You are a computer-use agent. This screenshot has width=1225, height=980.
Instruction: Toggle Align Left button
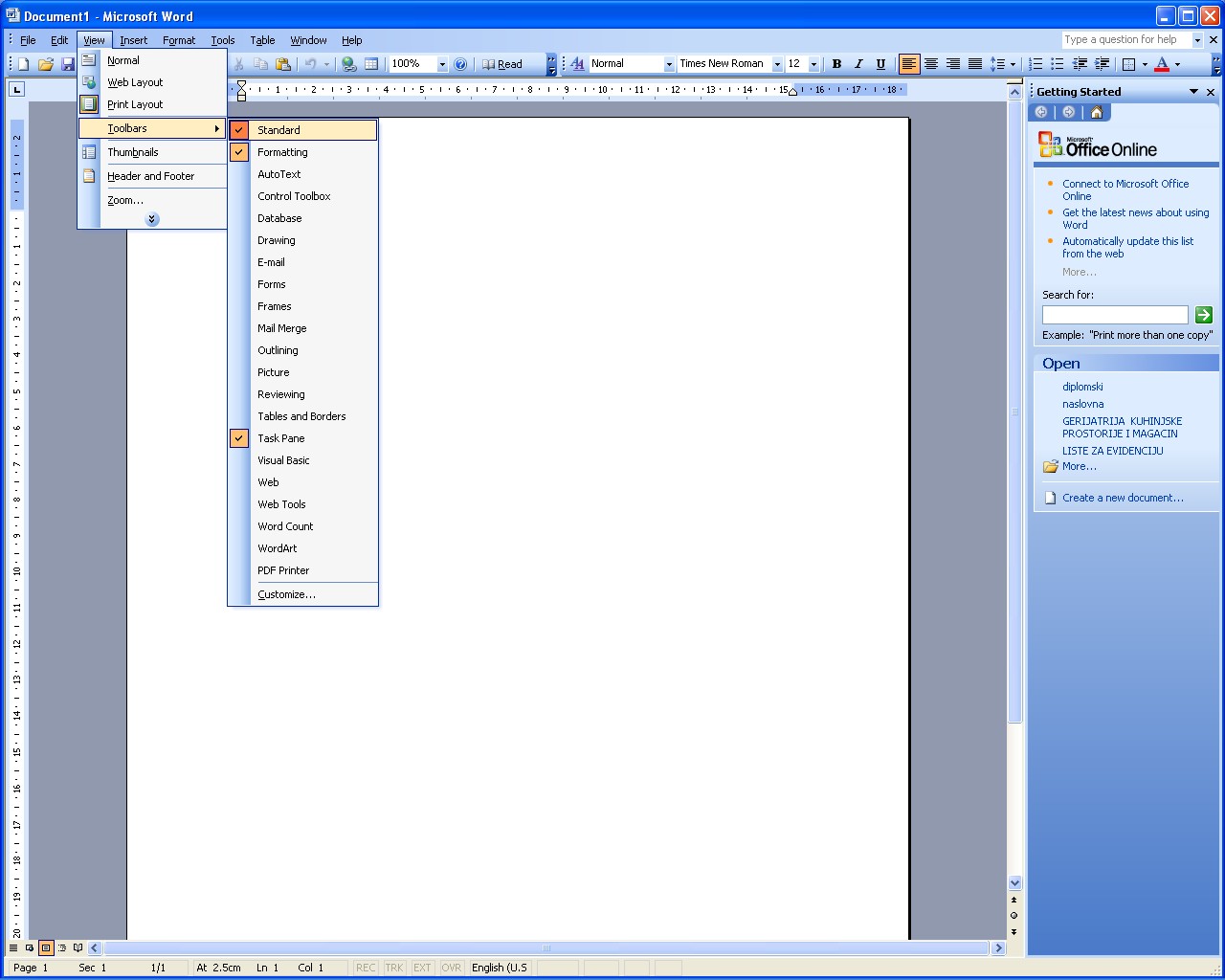click(909, 64)
